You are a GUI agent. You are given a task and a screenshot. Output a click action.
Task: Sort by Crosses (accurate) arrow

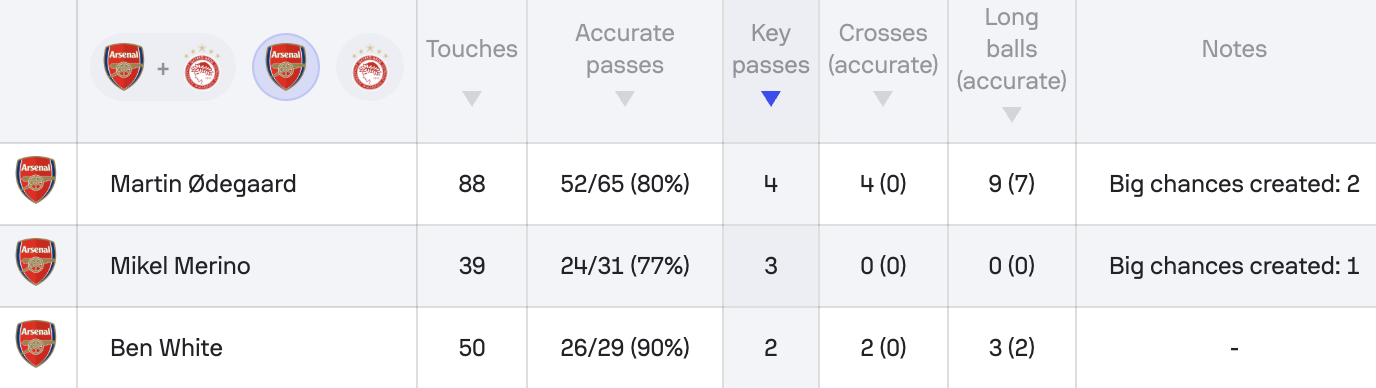pos(882,98)
